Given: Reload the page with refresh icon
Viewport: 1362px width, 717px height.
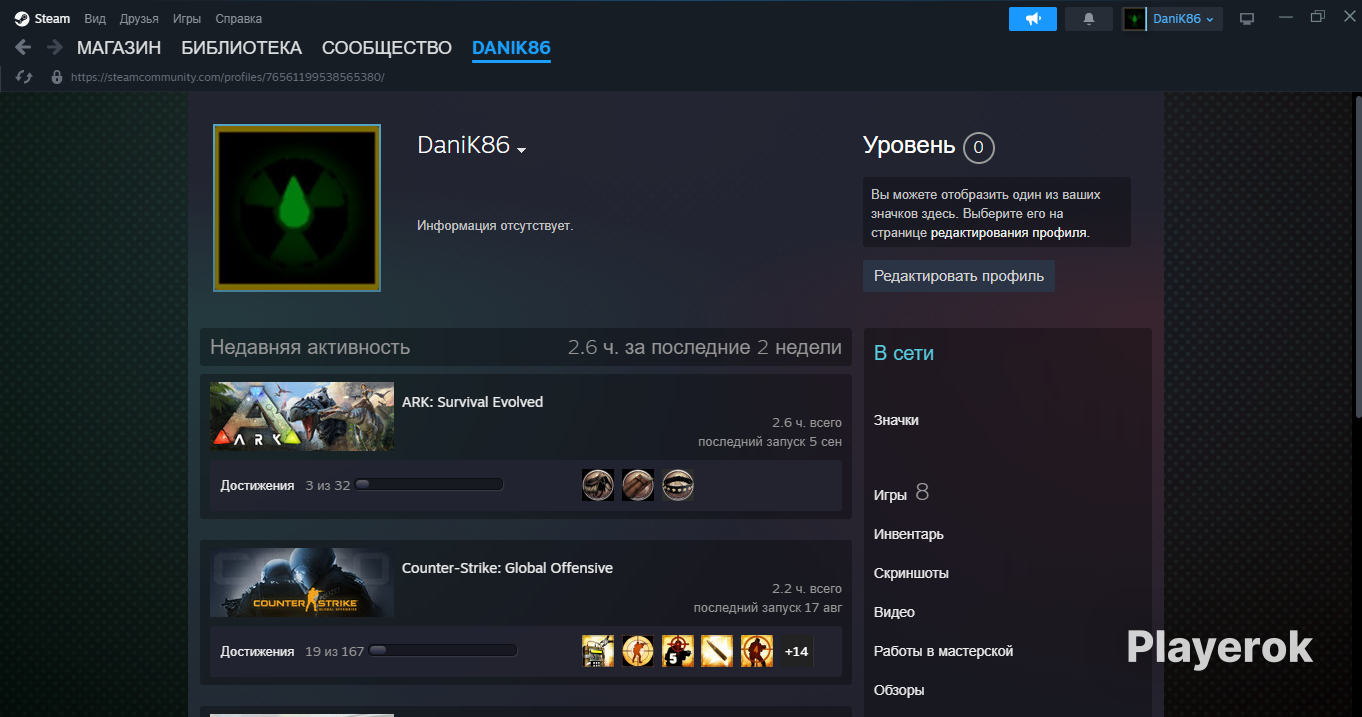Looking at the screenshot, I should [25, 77].
